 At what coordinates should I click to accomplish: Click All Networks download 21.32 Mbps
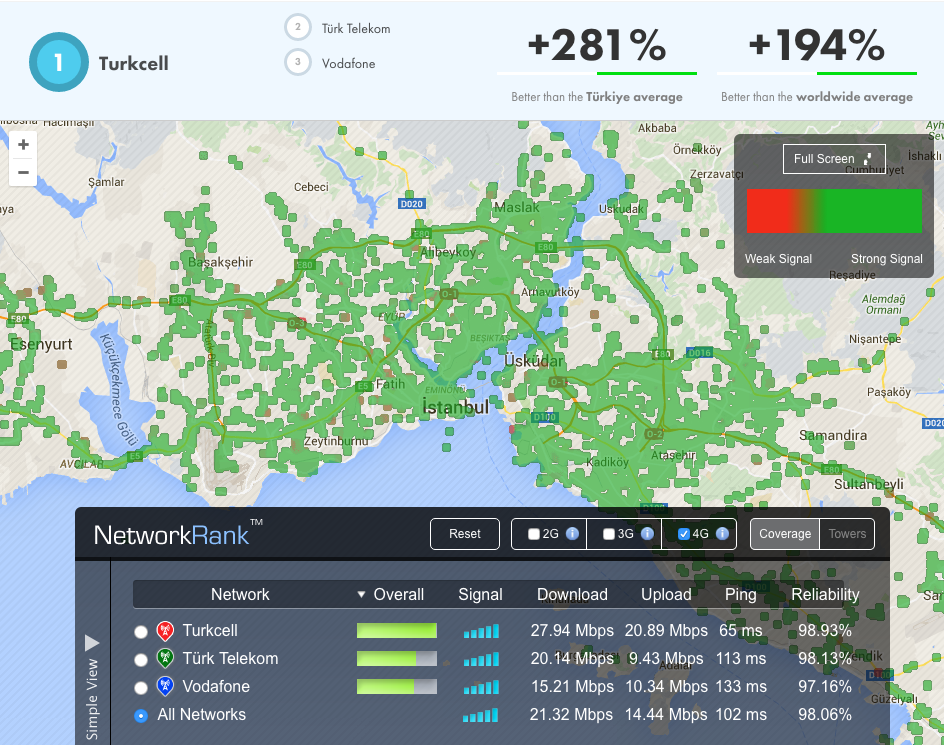point(571,715)
